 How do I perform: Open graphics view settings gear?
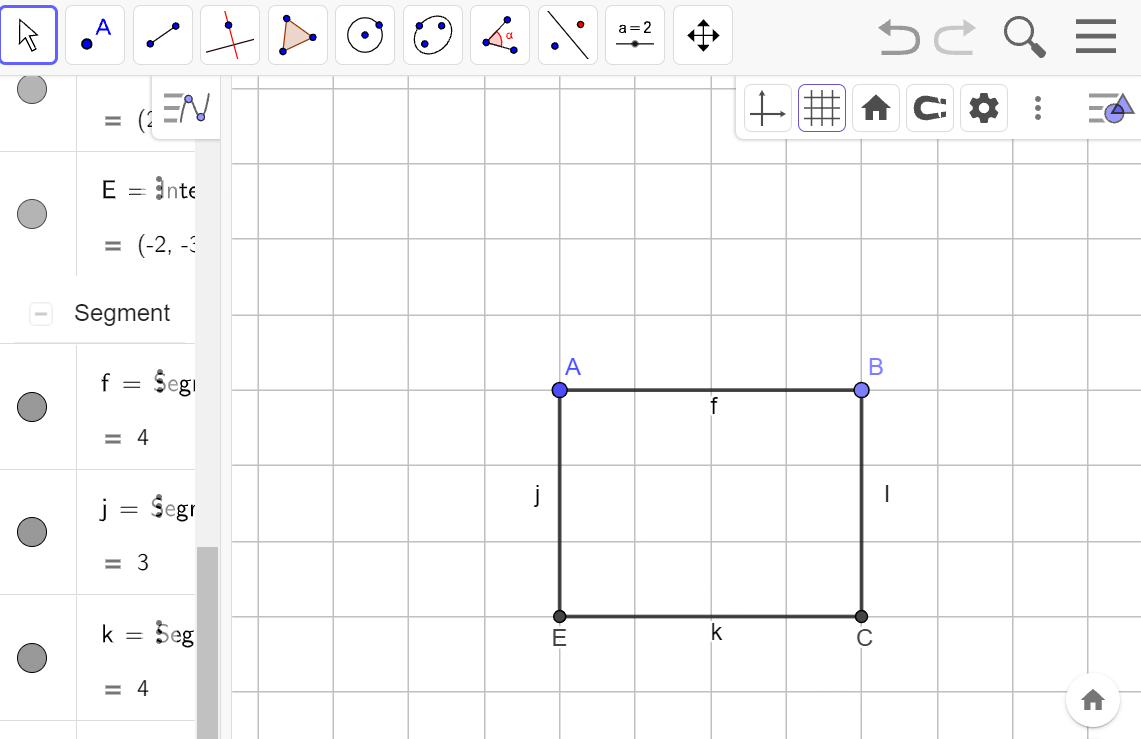pyautogui.click(x=984, y=108)
